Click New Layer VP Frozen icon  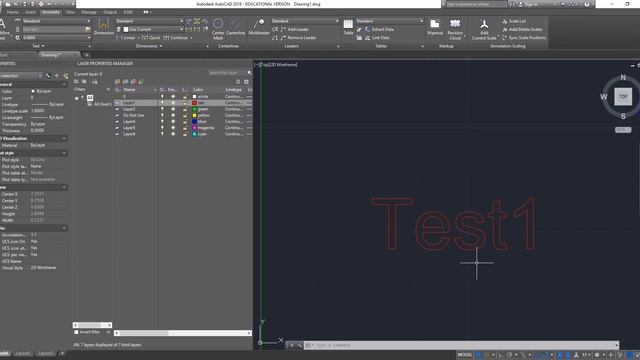pos(125,82)
